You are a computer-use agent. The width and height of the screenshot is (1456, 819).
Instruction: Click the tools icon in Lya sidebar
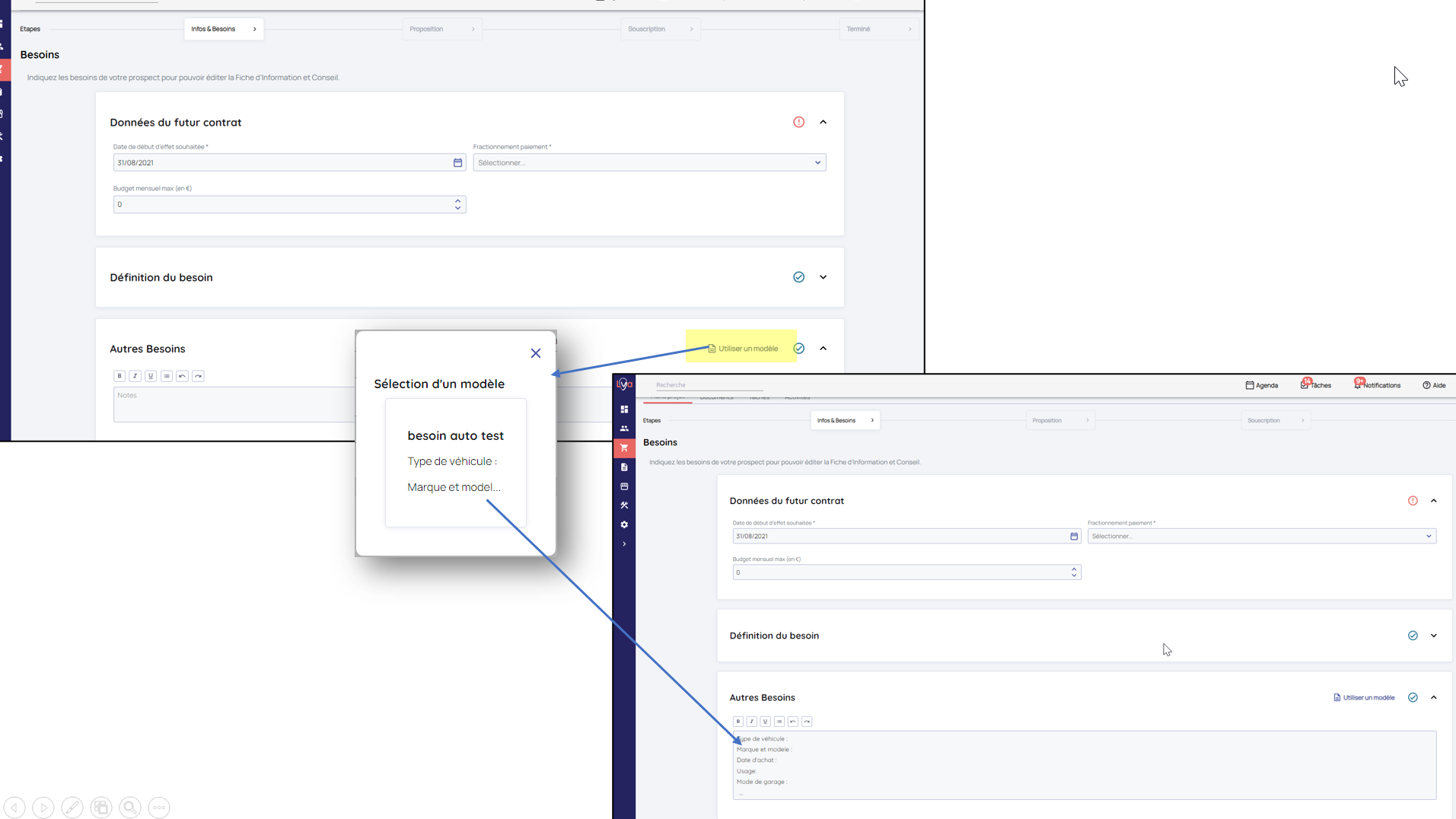tap(624, 505)
